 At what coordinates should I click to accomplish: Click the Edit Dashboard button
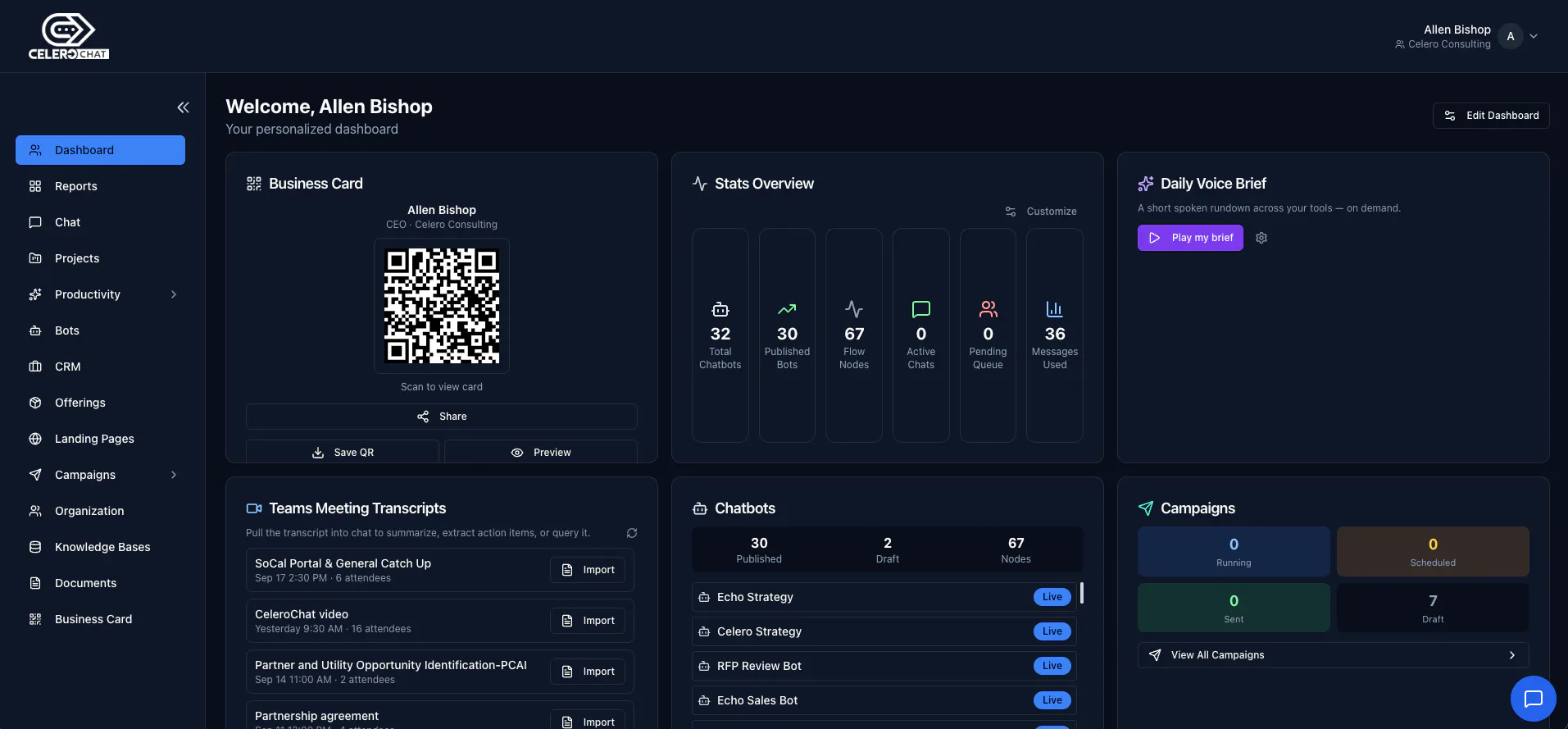tap(1491, 116)
